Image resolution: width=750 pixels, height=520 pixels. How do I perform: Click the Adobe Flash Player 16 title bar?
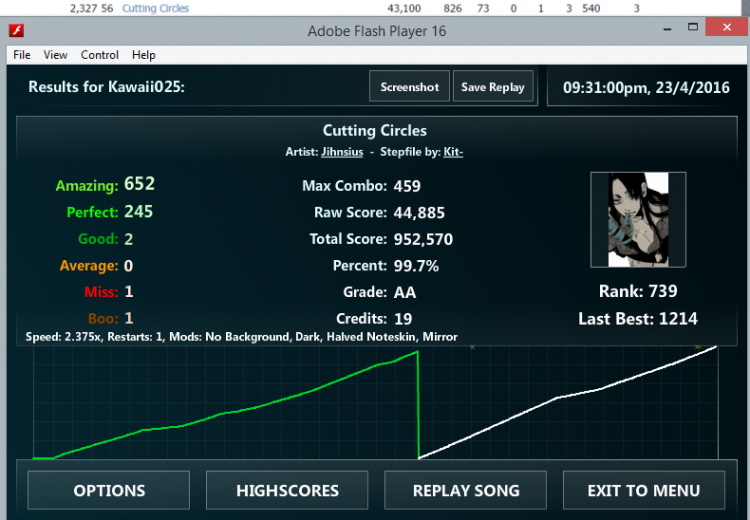point(376,31)
